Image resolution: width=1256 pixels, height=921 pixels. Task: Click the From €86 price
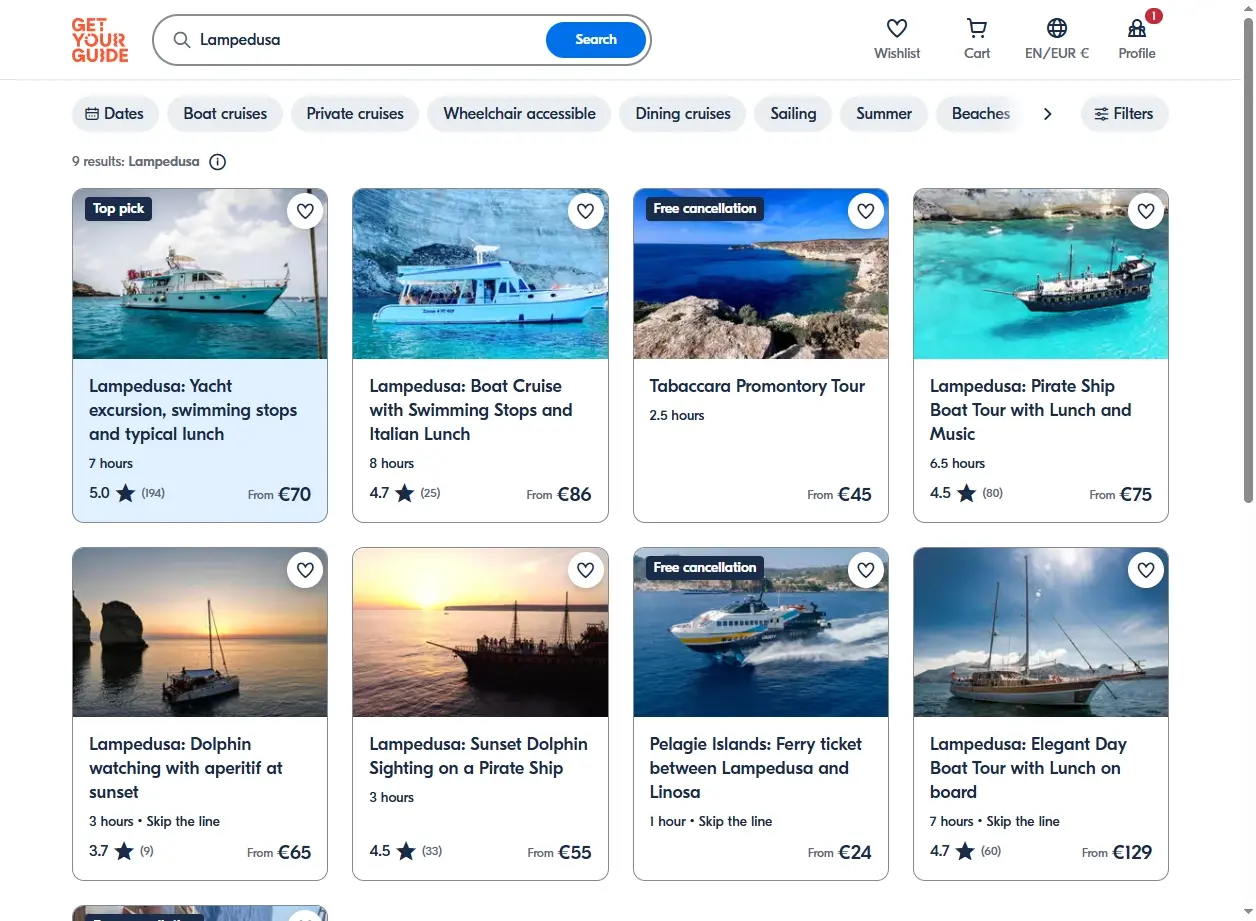(x=559, y=494)
